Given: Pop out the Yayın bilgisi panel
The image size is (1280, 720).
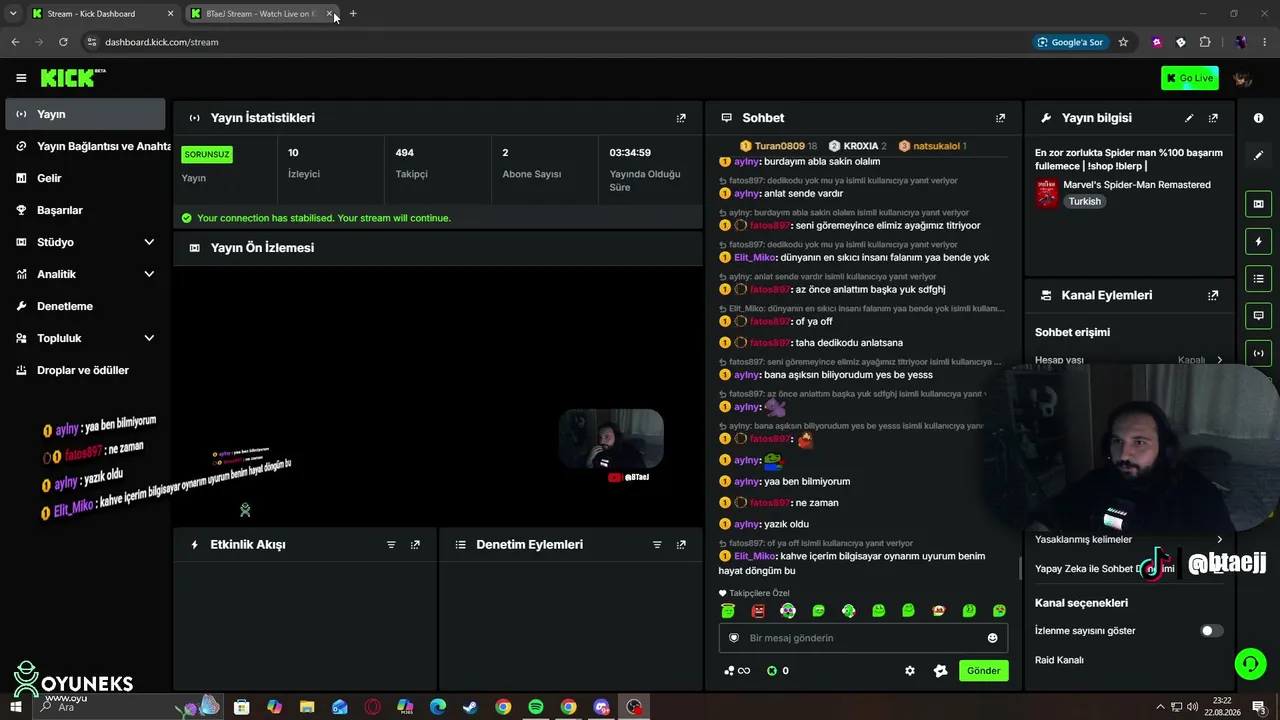Looking at the screenshot, I should [x=1213, y=118].
